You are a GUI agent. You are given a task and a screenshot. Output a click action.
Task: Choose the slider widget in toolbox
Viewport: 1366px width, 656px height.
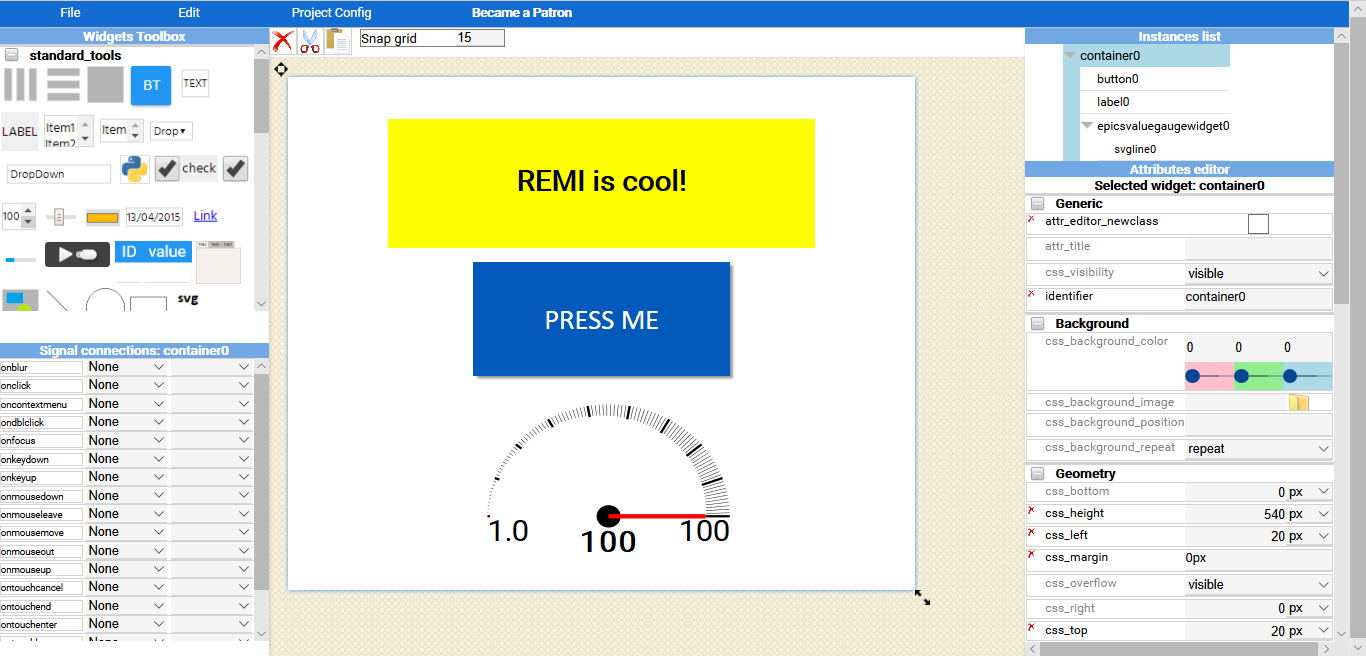point(61,217)
